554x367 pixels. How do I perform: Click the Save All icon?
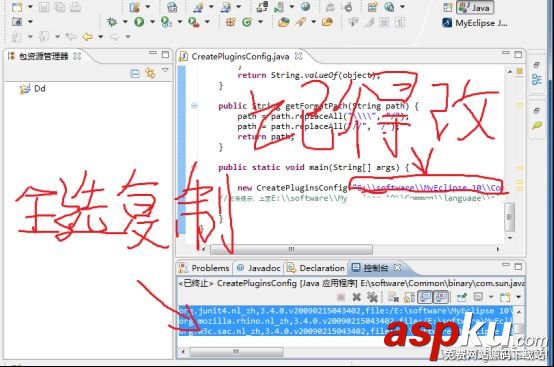coord(60,7)
